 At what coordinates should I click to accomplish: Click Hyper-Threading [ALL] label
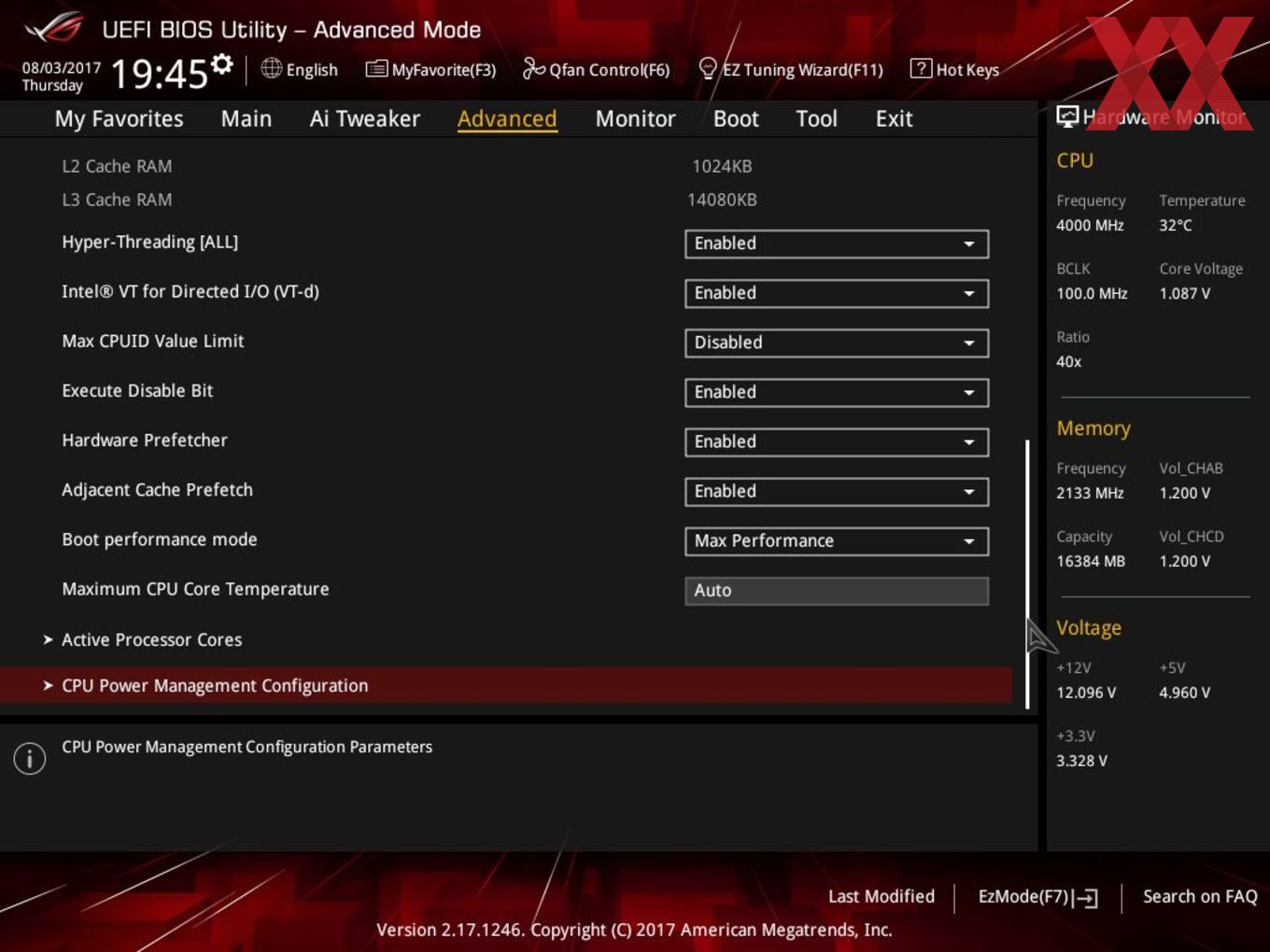[149, 242]
